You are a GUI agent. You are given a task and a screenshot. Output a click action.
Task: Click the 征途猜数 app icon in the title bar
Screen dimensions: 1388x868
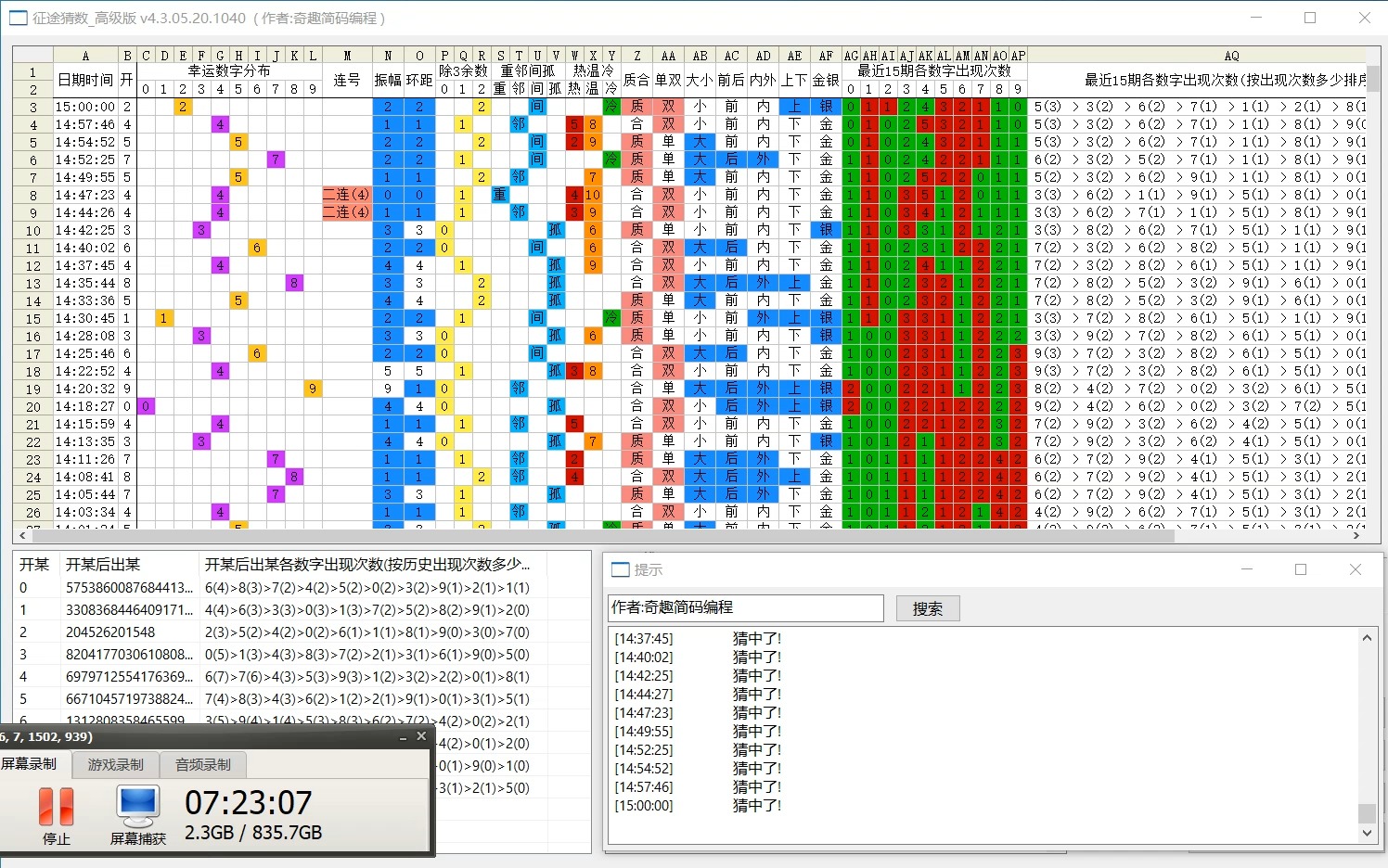(x=18, y=18)
